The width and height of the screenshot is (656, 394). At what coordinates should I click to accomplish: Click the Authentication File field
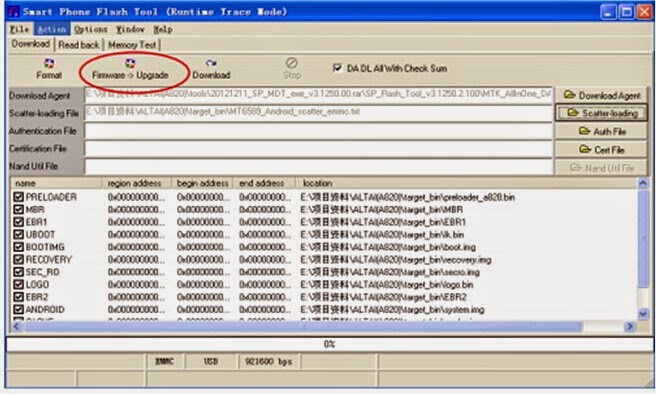click(x=318, y=131)
